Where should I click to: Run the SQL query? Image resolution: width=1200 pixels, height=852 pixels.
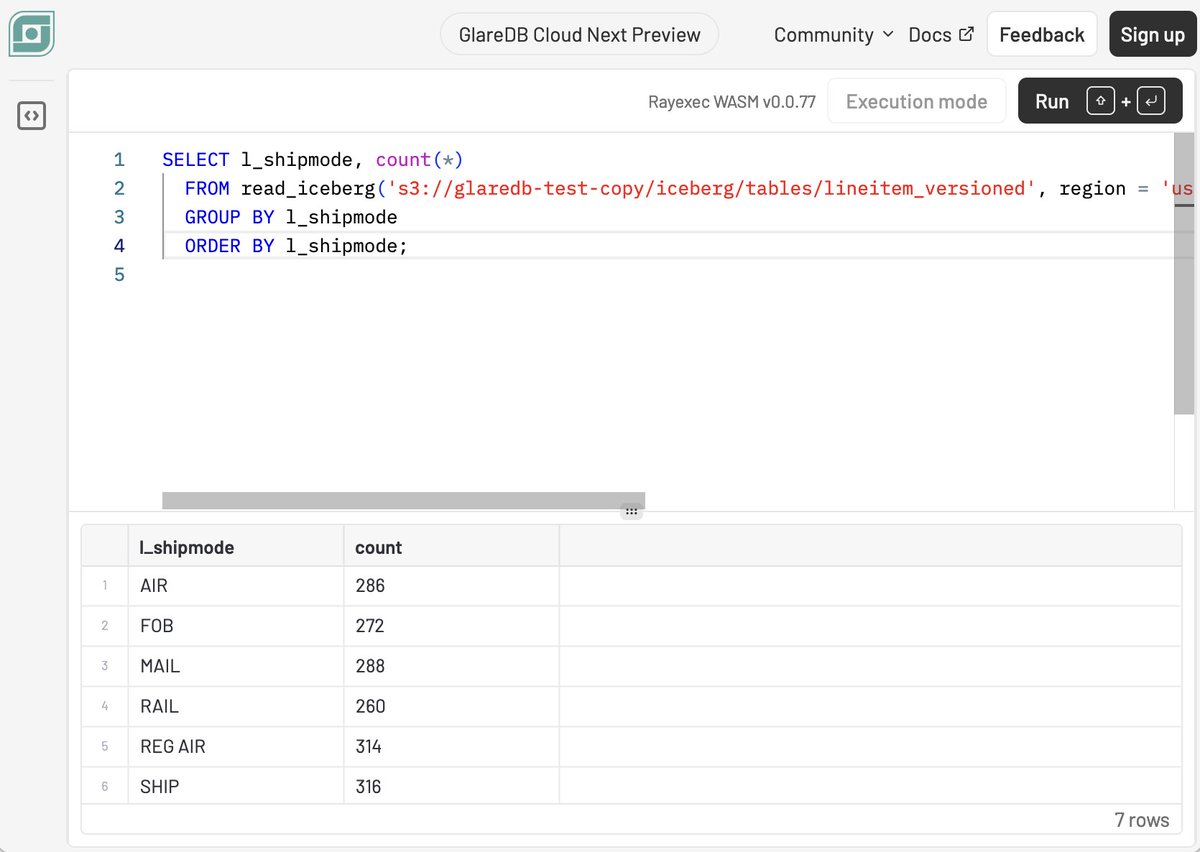[x=1100, y=101]
